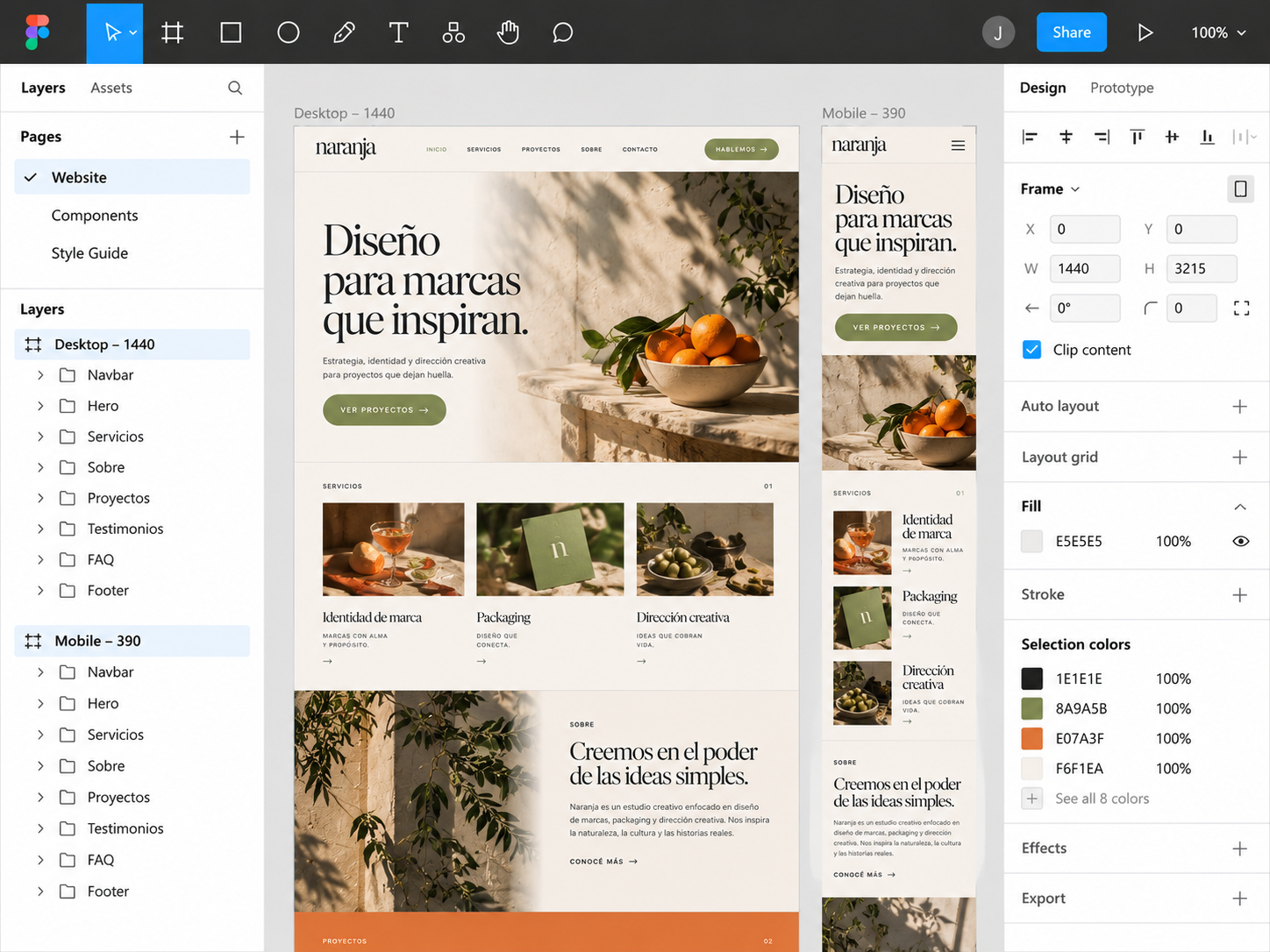Click CONOCÉ MÁS link in desktop frame
Image resolution: width=1270 pixels, height=952 pixels.
point(603,862)
